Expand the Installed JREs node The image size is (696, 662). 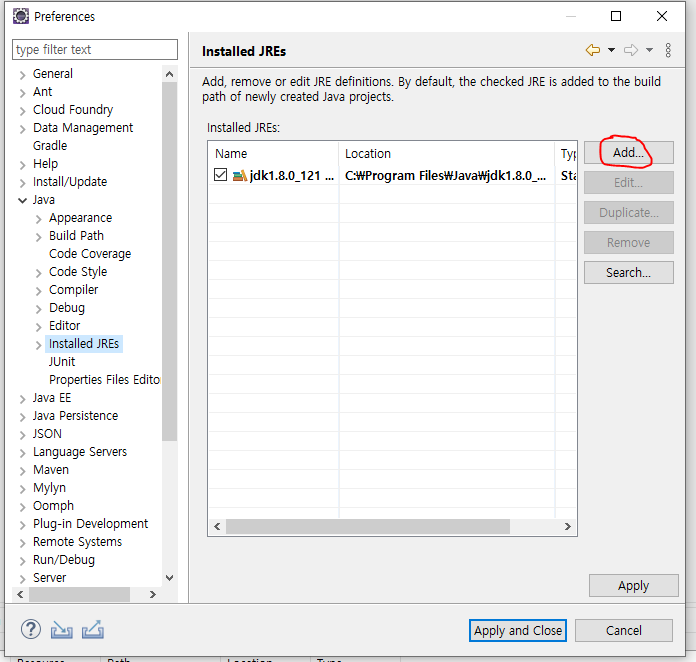[39, 345]
